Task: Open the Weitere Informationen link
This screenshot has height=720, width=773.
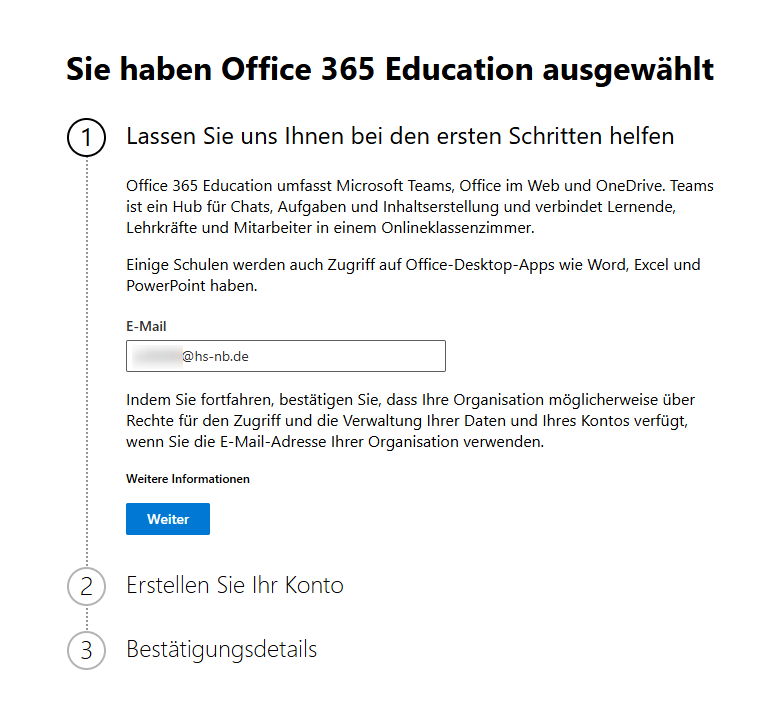Action: coord(188,479)
